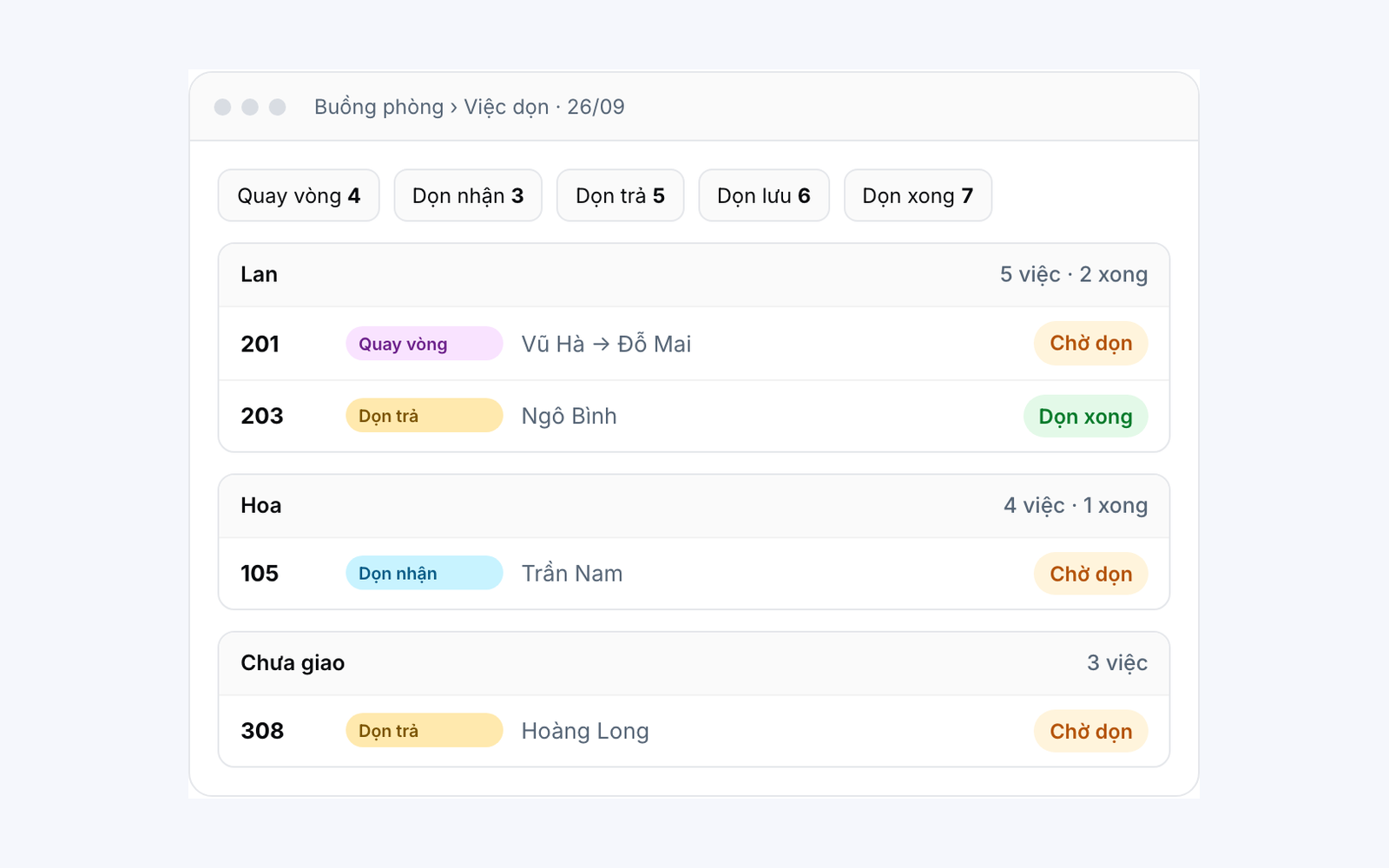Image resolution: width=1389 pixels, height=868 pixels.
Task: Click the Chờ dọn status for room 105
Action: [x=1090, y=574]
